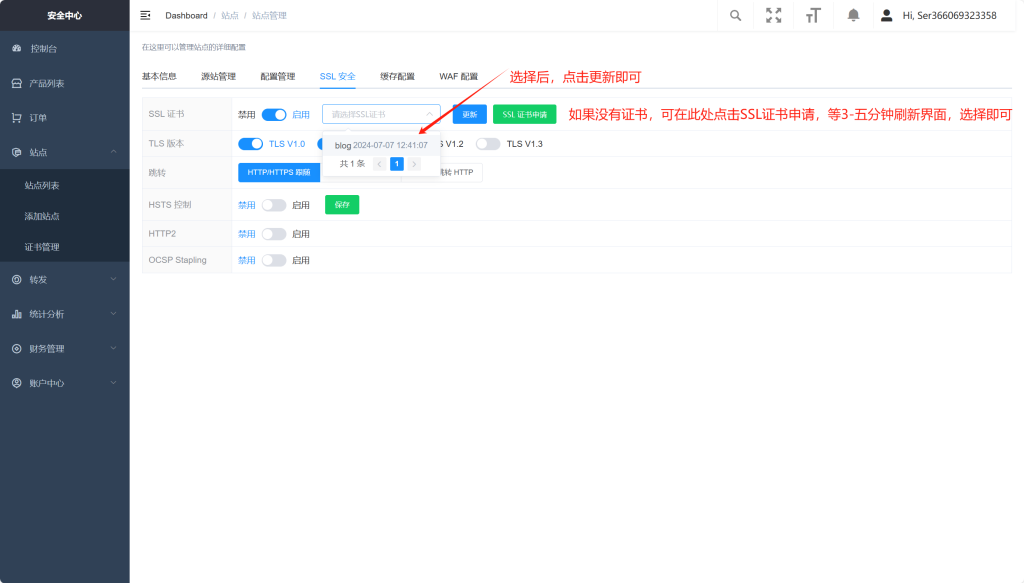Click the fullscreen expand icon
This screenshot has width=1024, height=583.
click(773, 15)
